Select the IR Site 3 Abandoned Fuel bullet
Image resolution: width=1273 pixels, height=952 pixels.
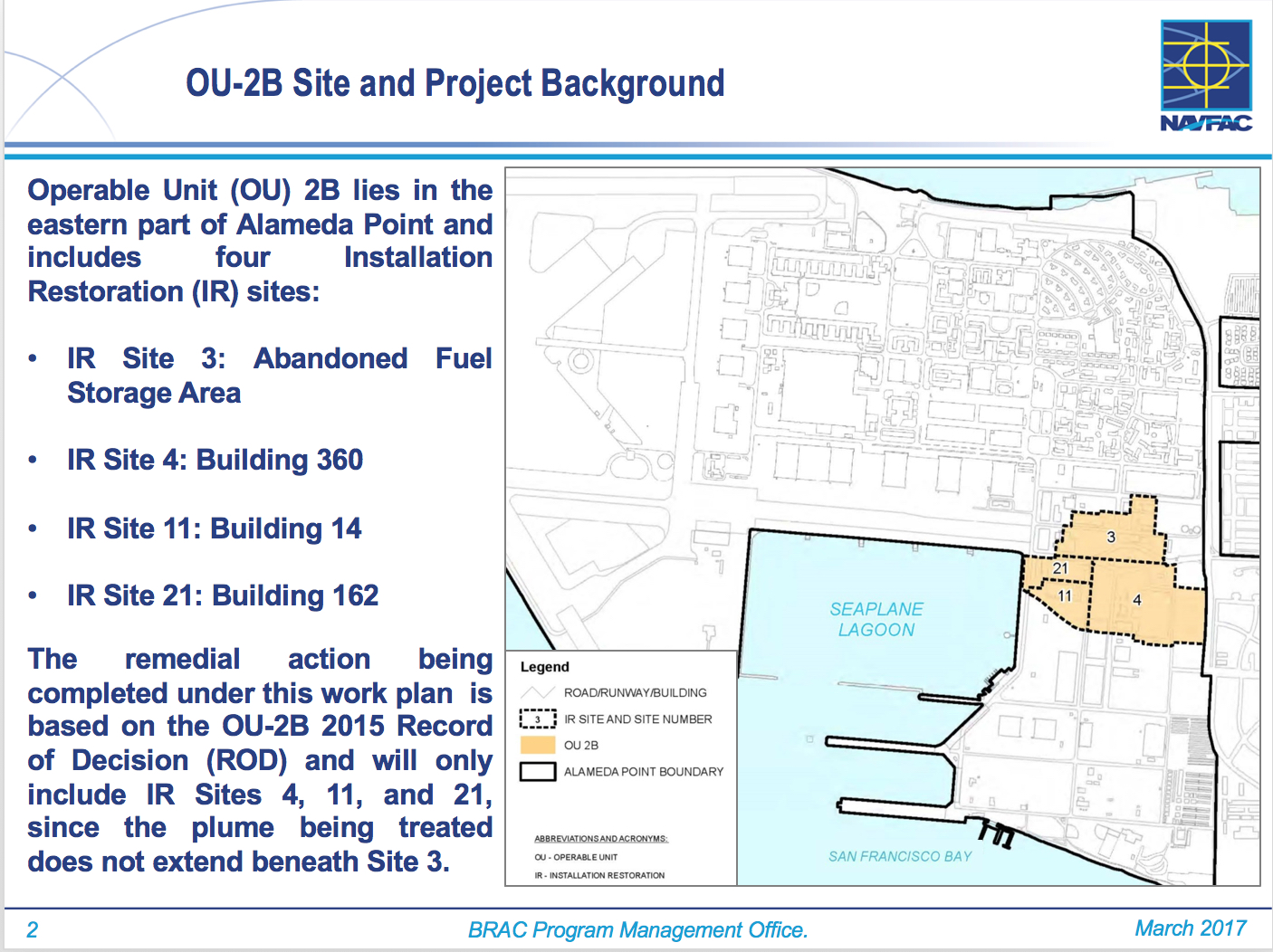tap(279, 376)
